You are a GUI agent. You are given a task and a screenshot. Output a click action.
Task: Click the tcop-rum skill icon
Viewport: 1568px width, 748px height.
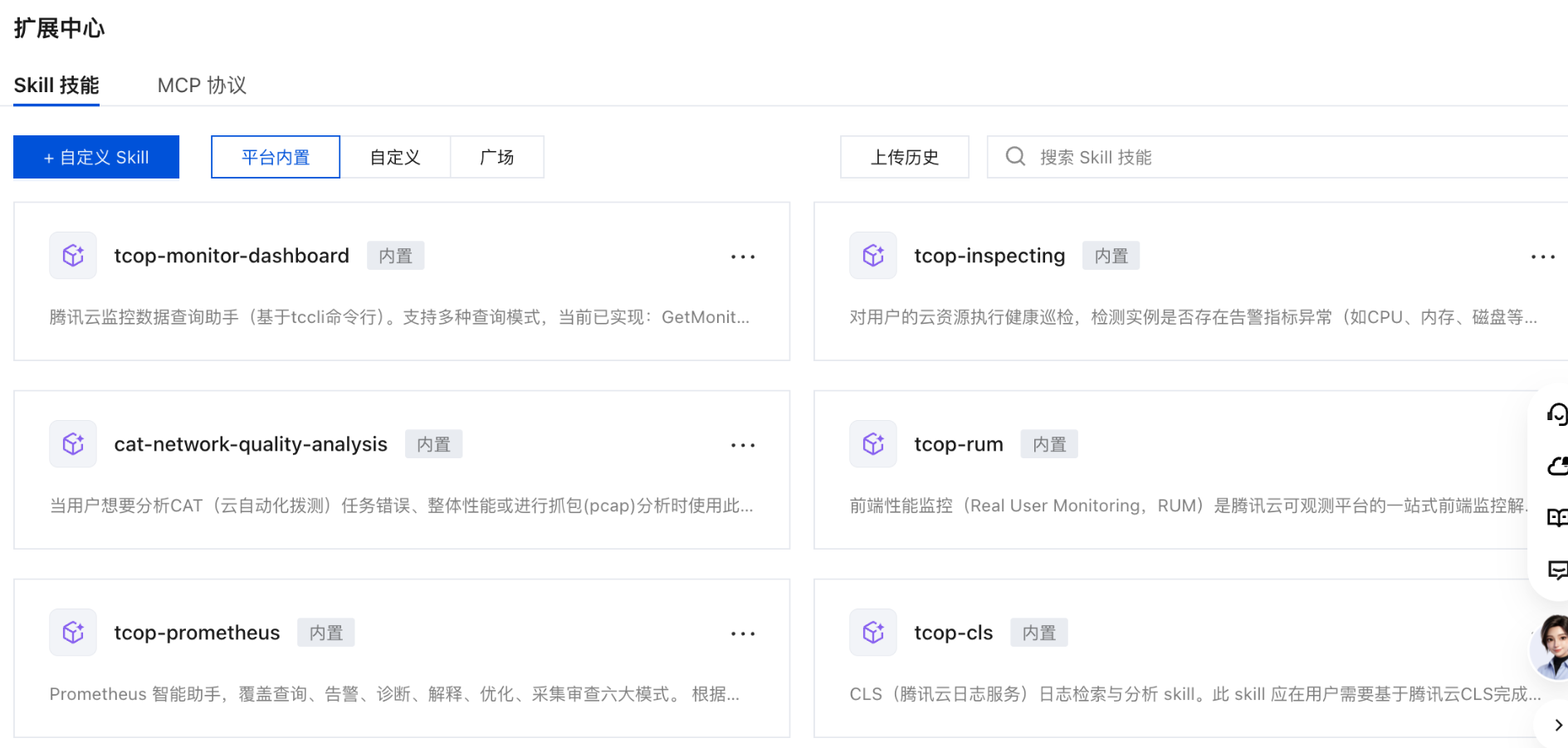pos(873,444)
